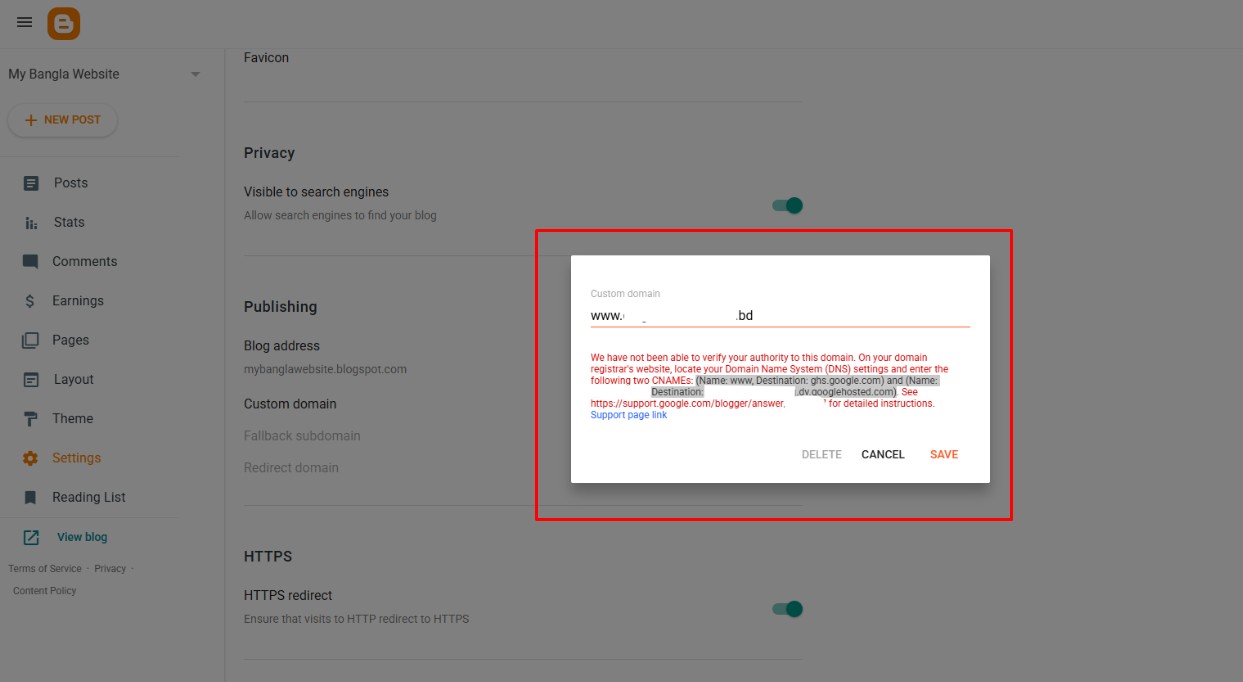Screen dimensions: 1243x682
Task: Click the Custom domain setting row
Action: coord(290,404)
